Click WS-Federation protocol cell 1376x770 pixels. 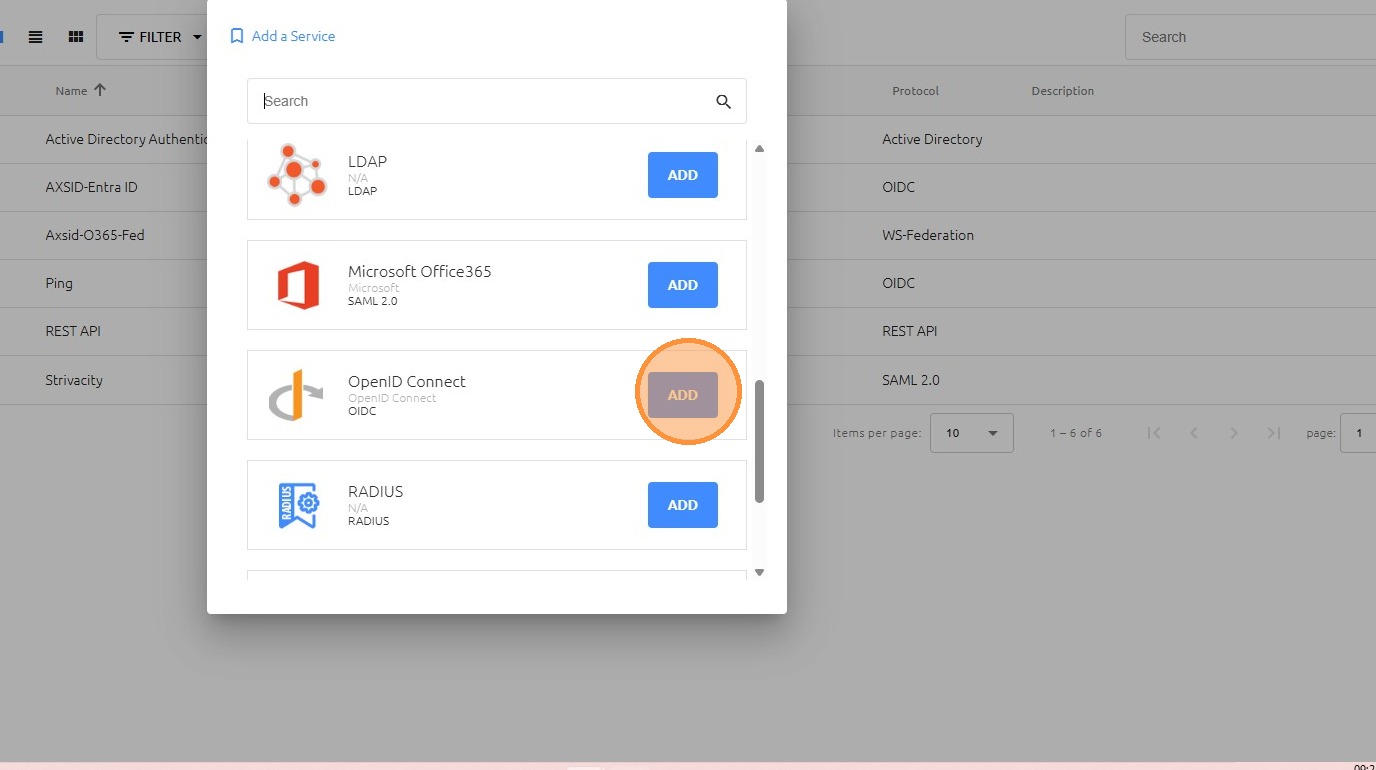[x=928, y=235]
